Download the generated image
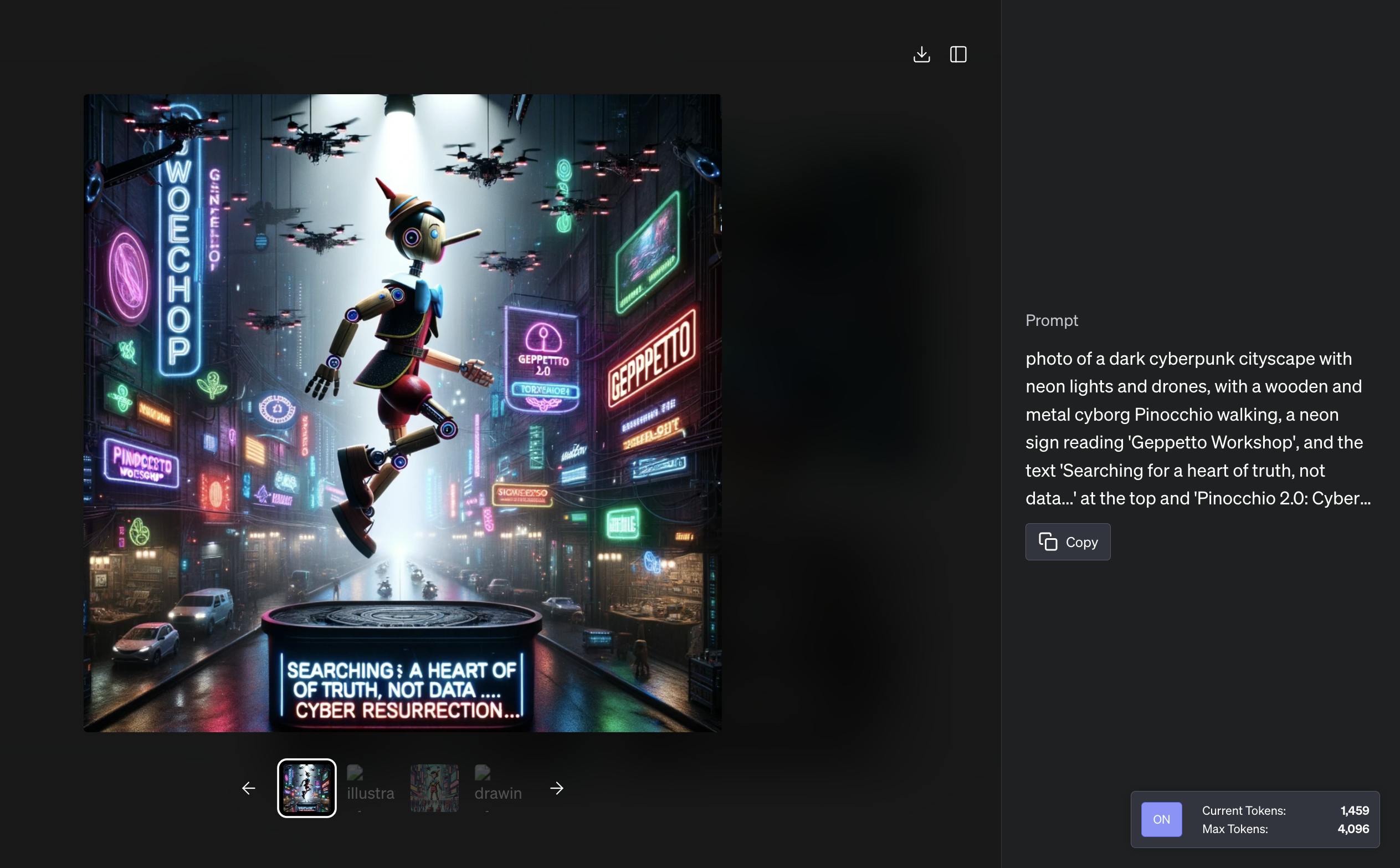1400x868 pixels. pos(921,54)
